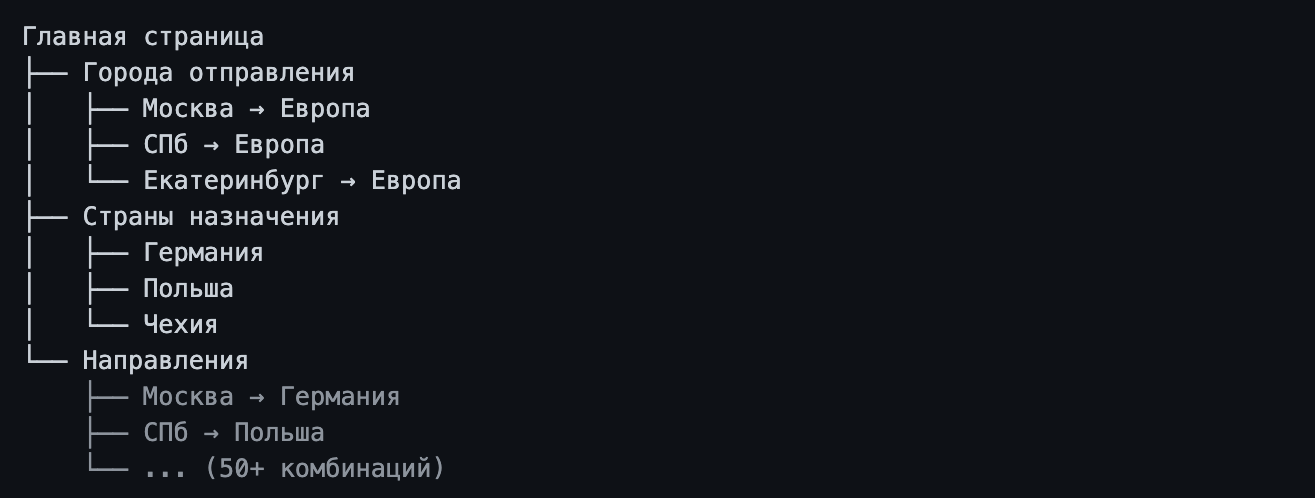Click the Главная страница root node
Screen dimensions: 1315x498
point(143,37)
